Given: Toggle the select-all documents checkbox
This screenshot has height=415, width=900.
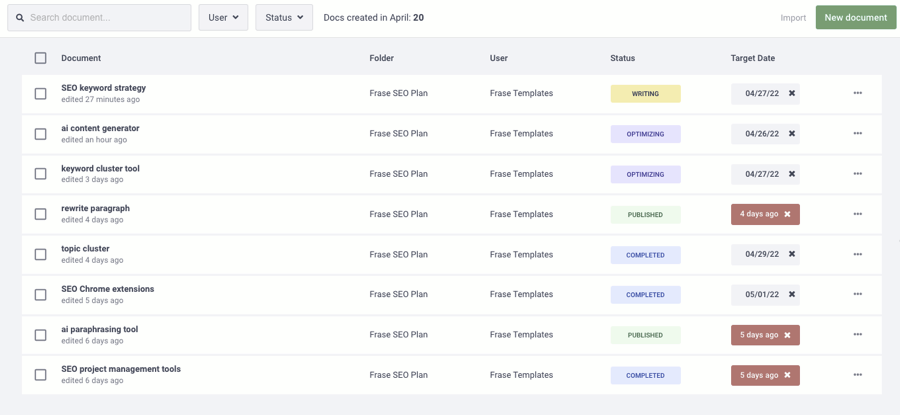Looking at the screenshot, I should tap(41, 58).
